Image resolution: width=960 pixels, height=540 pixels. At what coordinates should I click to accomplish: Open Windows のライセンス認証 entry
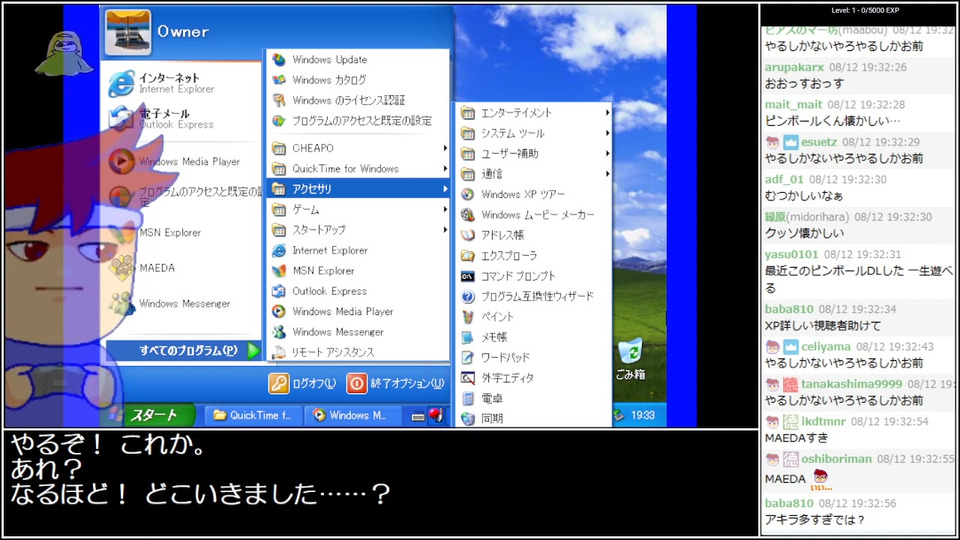coord(358,100)
